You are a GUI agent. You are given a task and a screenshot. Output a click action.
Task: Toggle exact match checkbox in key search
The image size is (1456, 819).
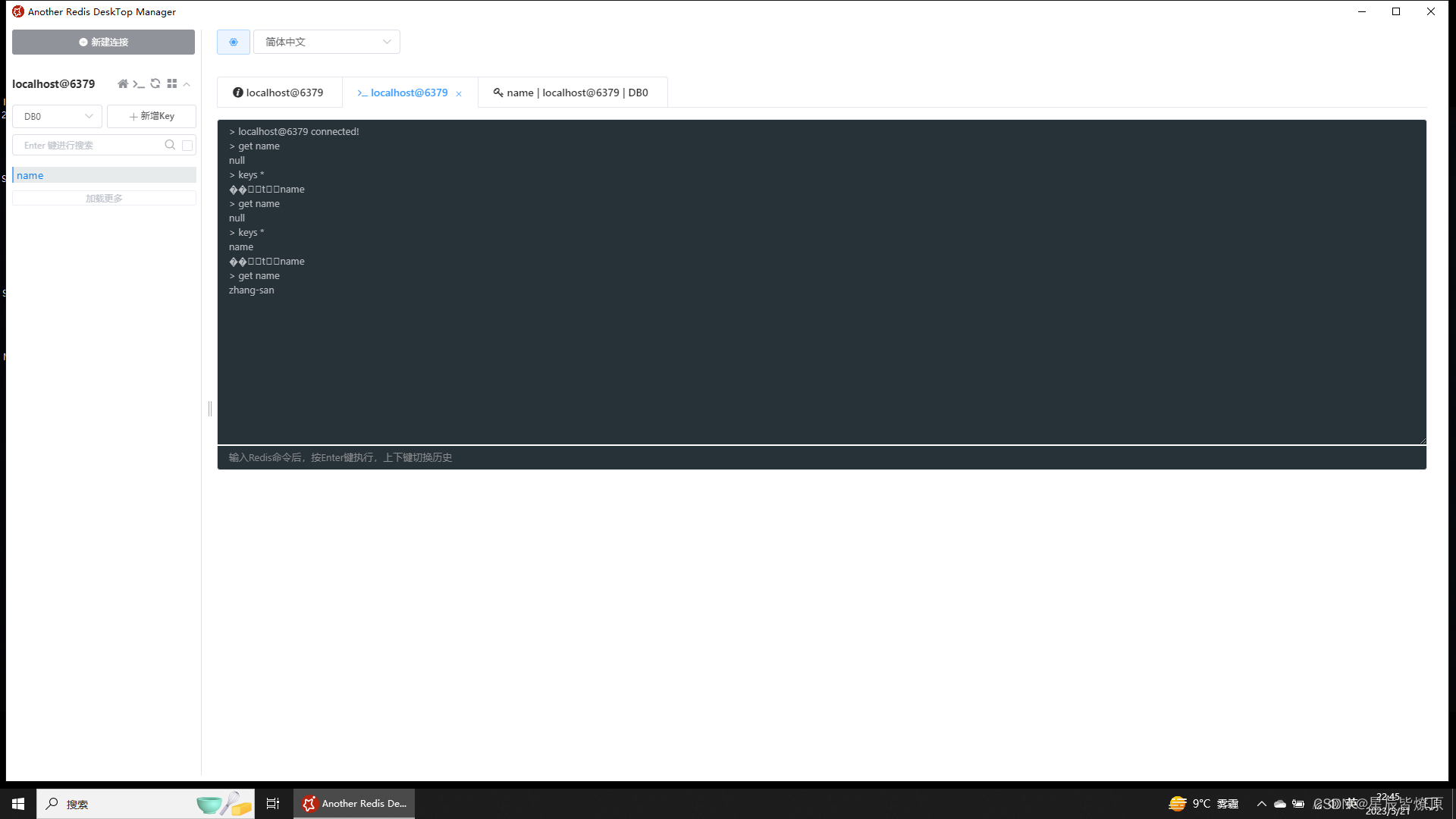click(x=187, y=146)
